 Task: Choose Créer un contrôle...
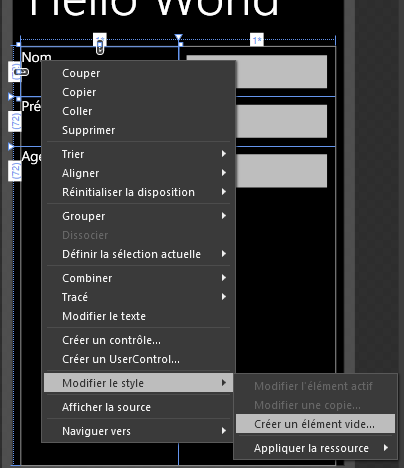138,340
